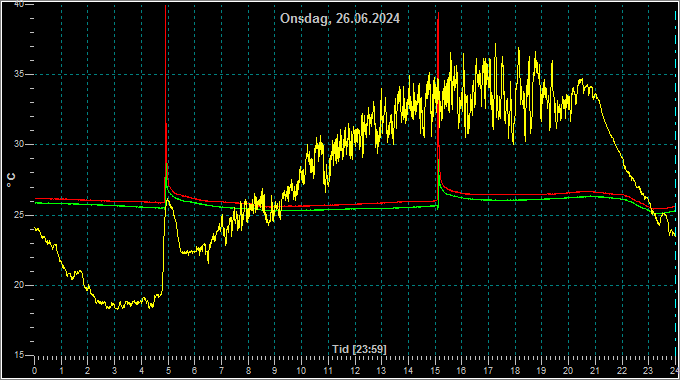The height and width of the screenshot is (380, 680).
Task: Pick hour 7 on the time axis
Action: coord(221,371)
